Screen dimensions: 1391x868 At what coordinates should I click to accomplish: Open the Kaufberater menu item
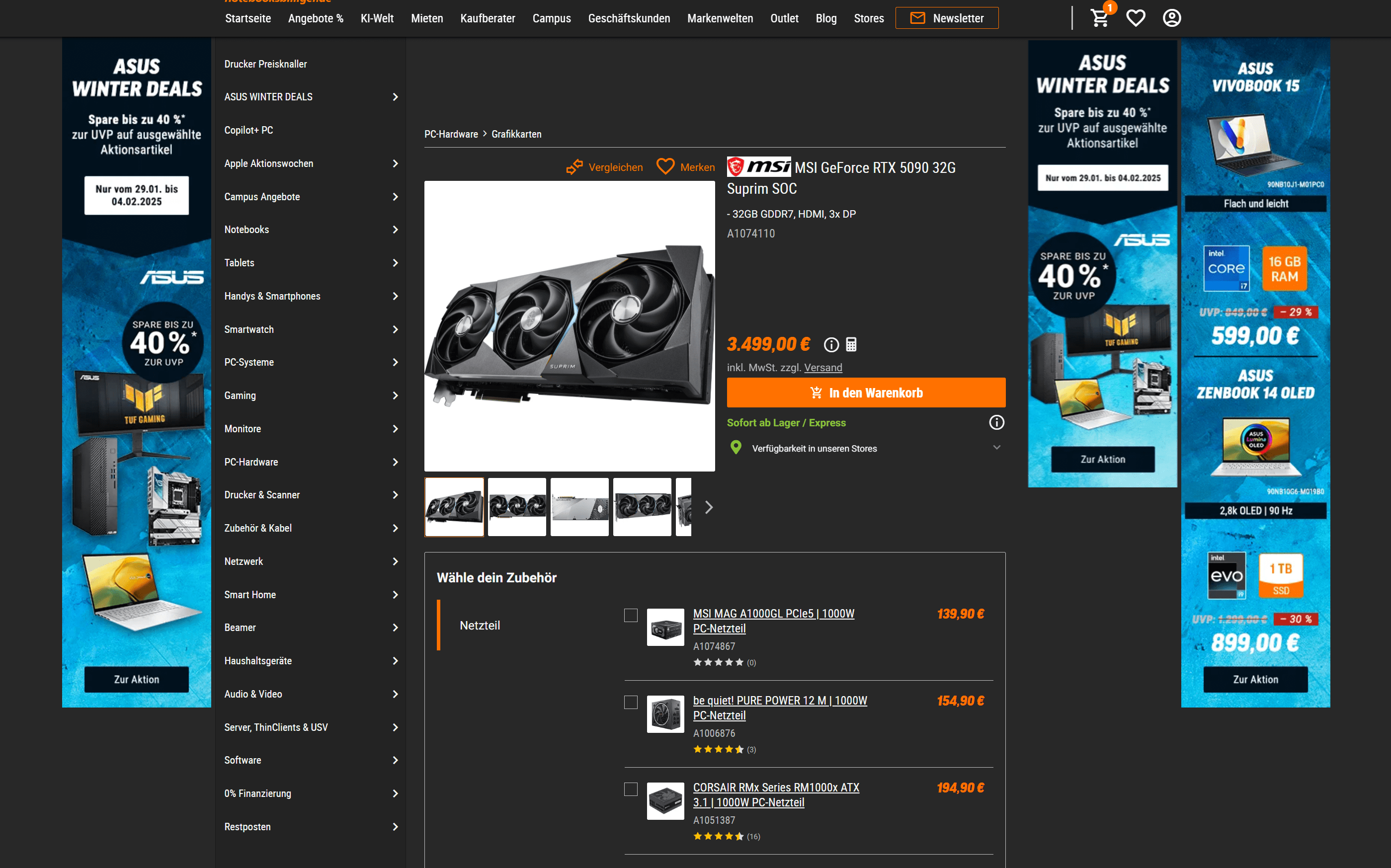[x=488, y=18]
